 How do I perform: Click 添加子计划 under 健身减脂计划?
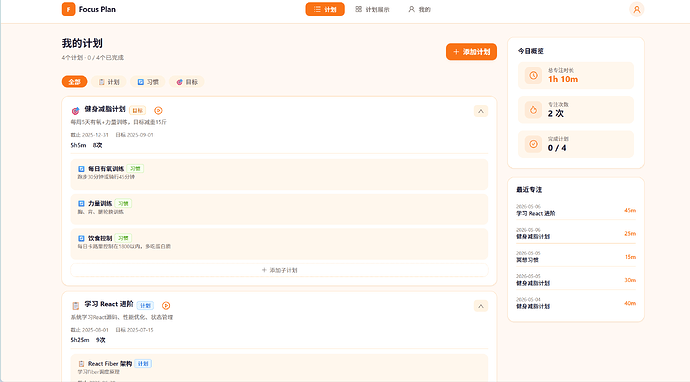pyautogui.click(x=279, y=270)
